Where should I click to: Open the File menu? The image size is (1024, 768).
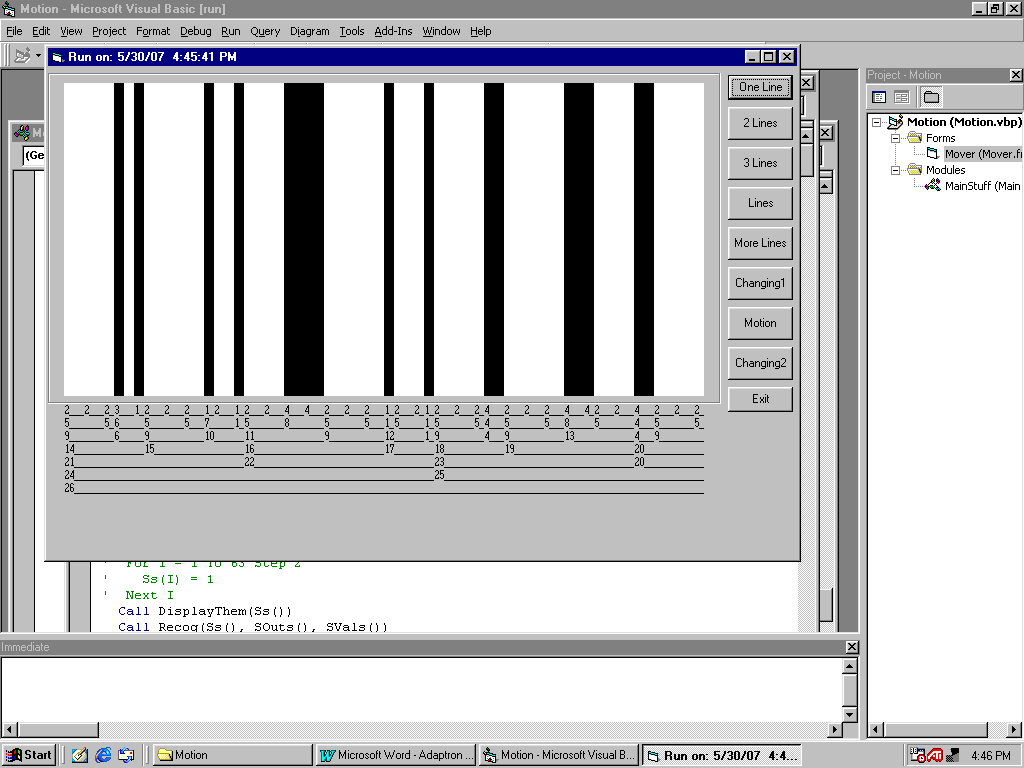14,31
